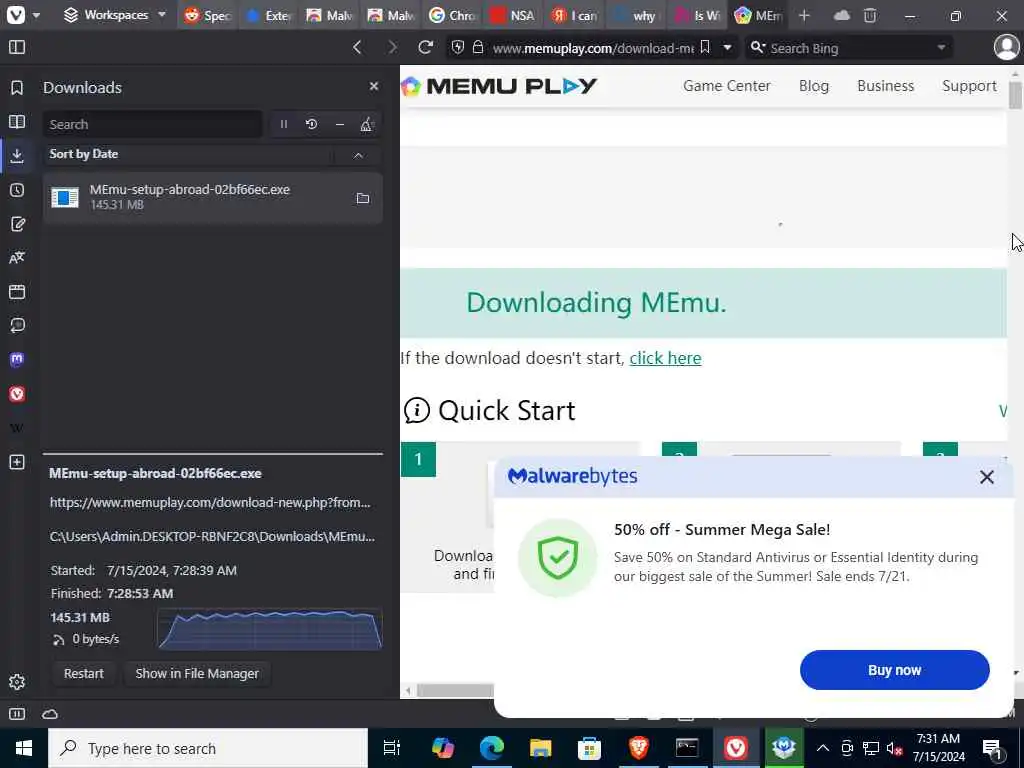Open the Vivaldi main menu icon
The width and height of the screenshot is (1024, 768).
(x=16, y=14)
